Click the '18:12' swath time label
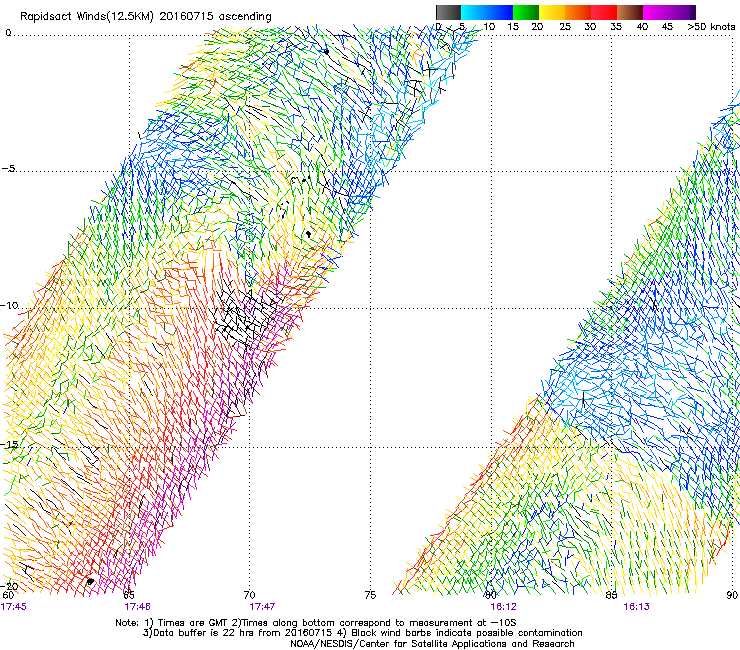The image size is (740, 650). [503, 606]
